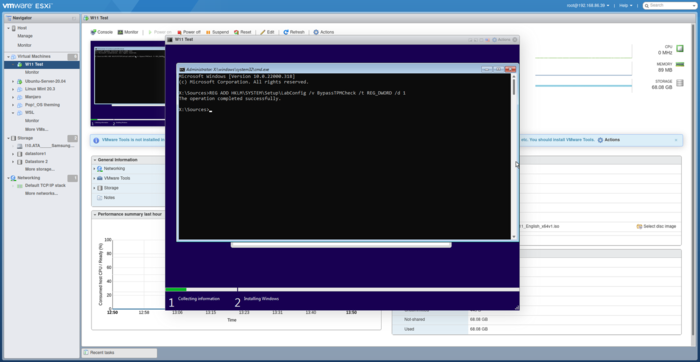This screenshot has height=362, width=700.
Task: Open the Console toolbar button
Action: pyautogui.click(x=102, y=32)
